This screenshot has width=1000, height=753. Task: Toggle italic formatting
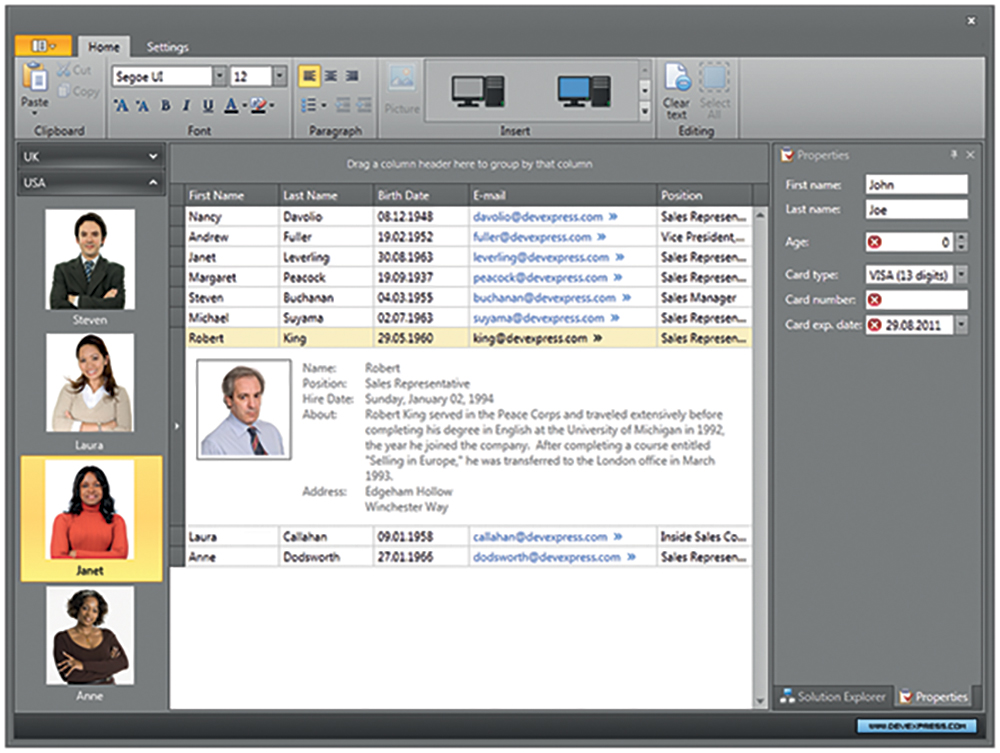pyautogui.click(x=187, y=105)
